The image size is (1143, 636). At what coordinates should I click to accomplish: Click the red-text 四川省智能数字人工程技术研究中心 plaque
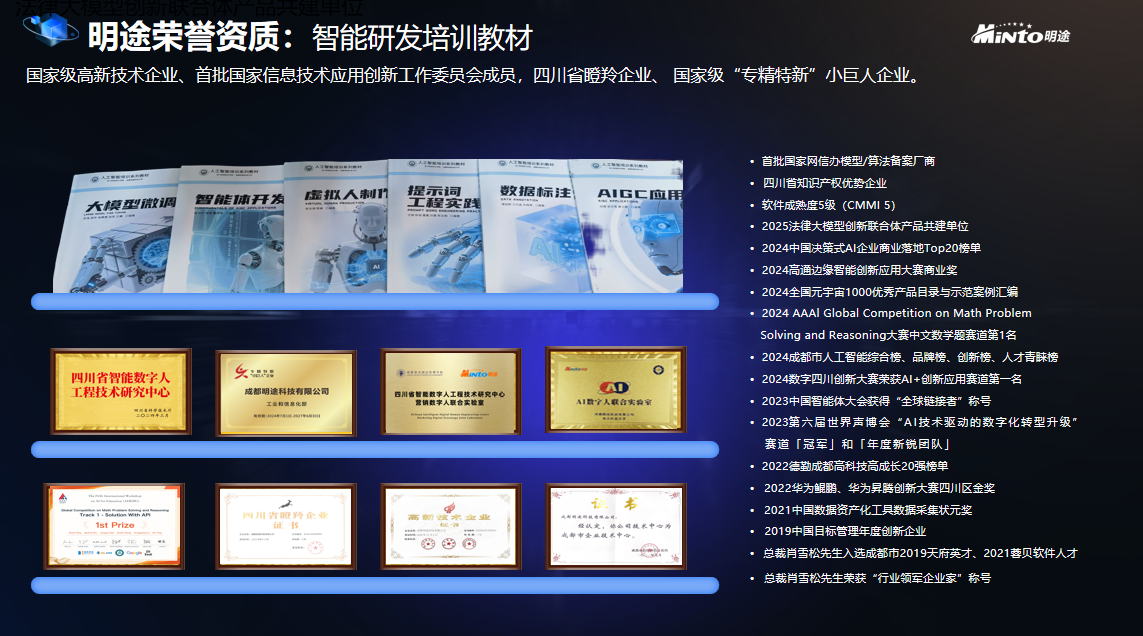tap(121, 392)
